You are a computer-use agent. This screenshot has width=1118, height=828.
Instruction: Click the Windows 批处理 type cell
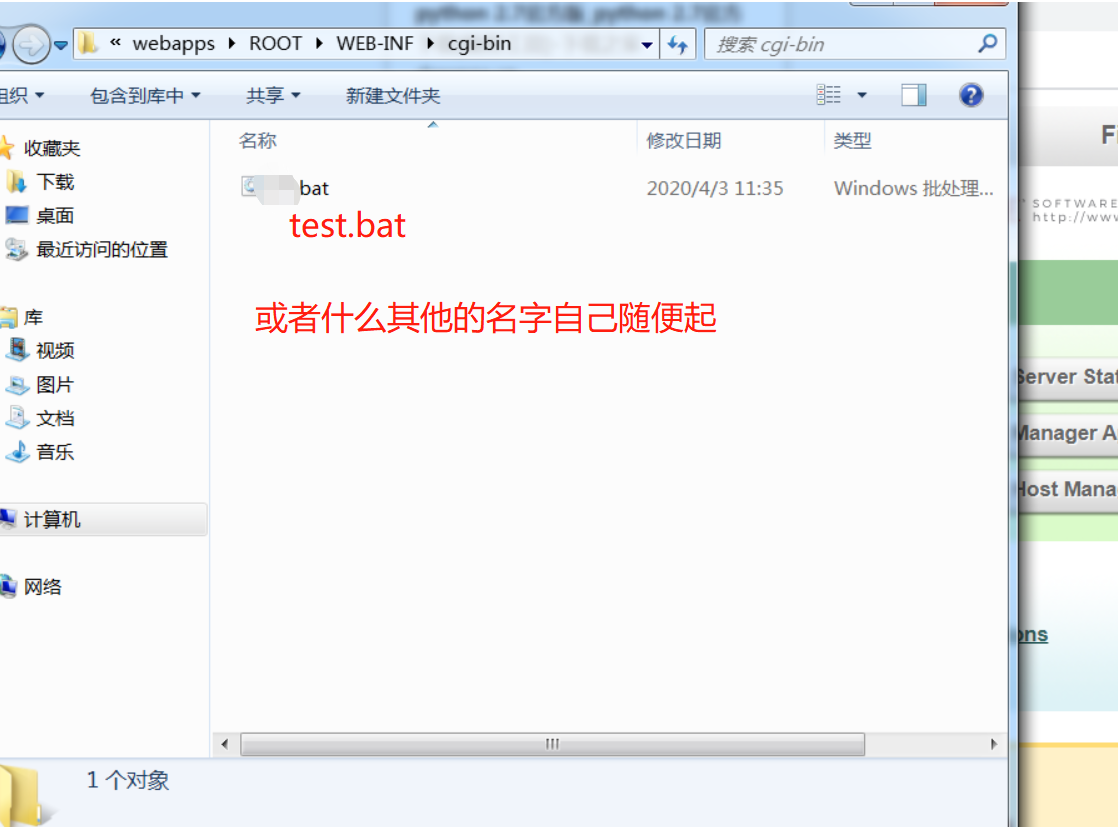coord(913,188)
